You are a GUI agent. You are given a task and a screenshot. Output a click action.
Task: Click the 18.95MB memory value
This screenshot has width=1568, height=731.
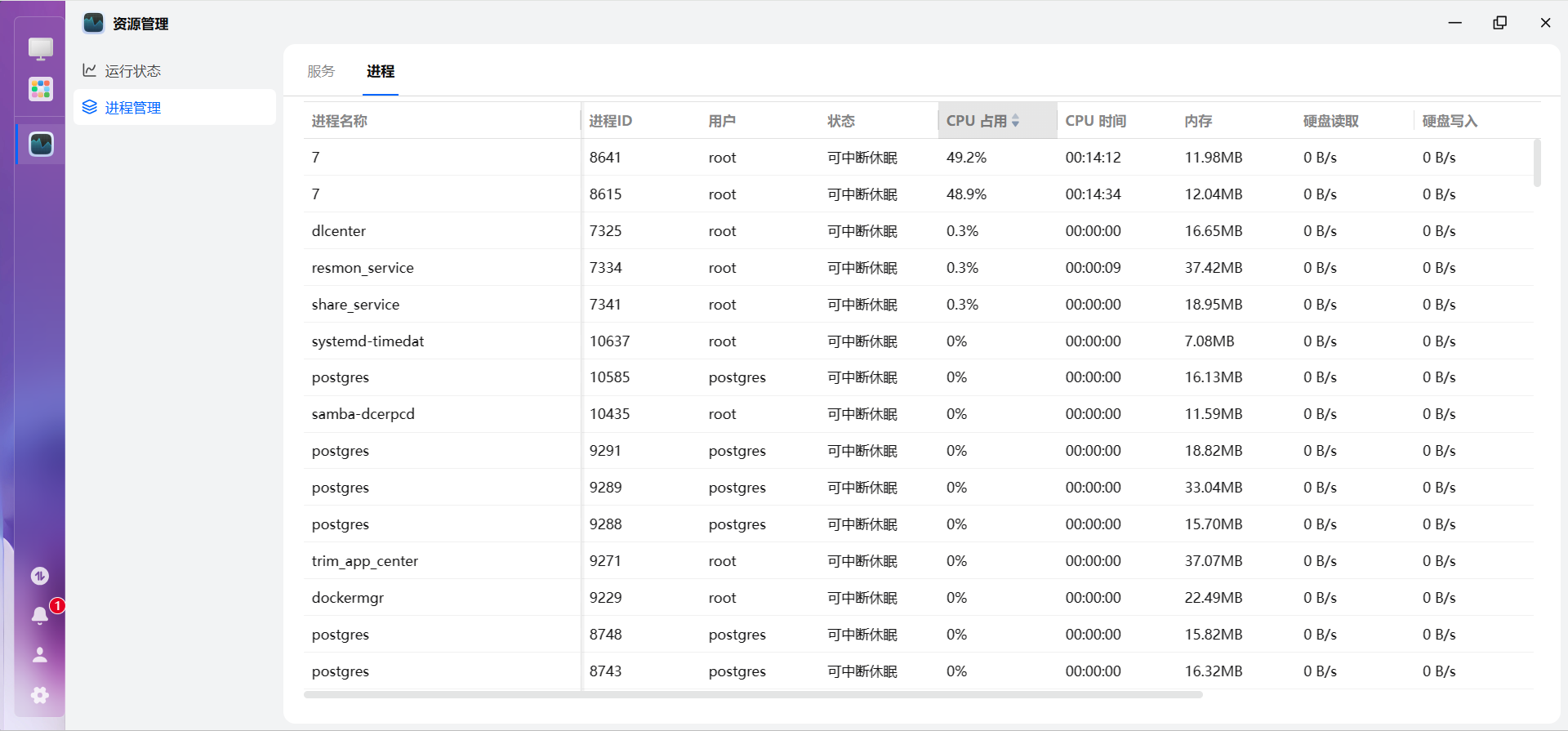coord(1214,305)
